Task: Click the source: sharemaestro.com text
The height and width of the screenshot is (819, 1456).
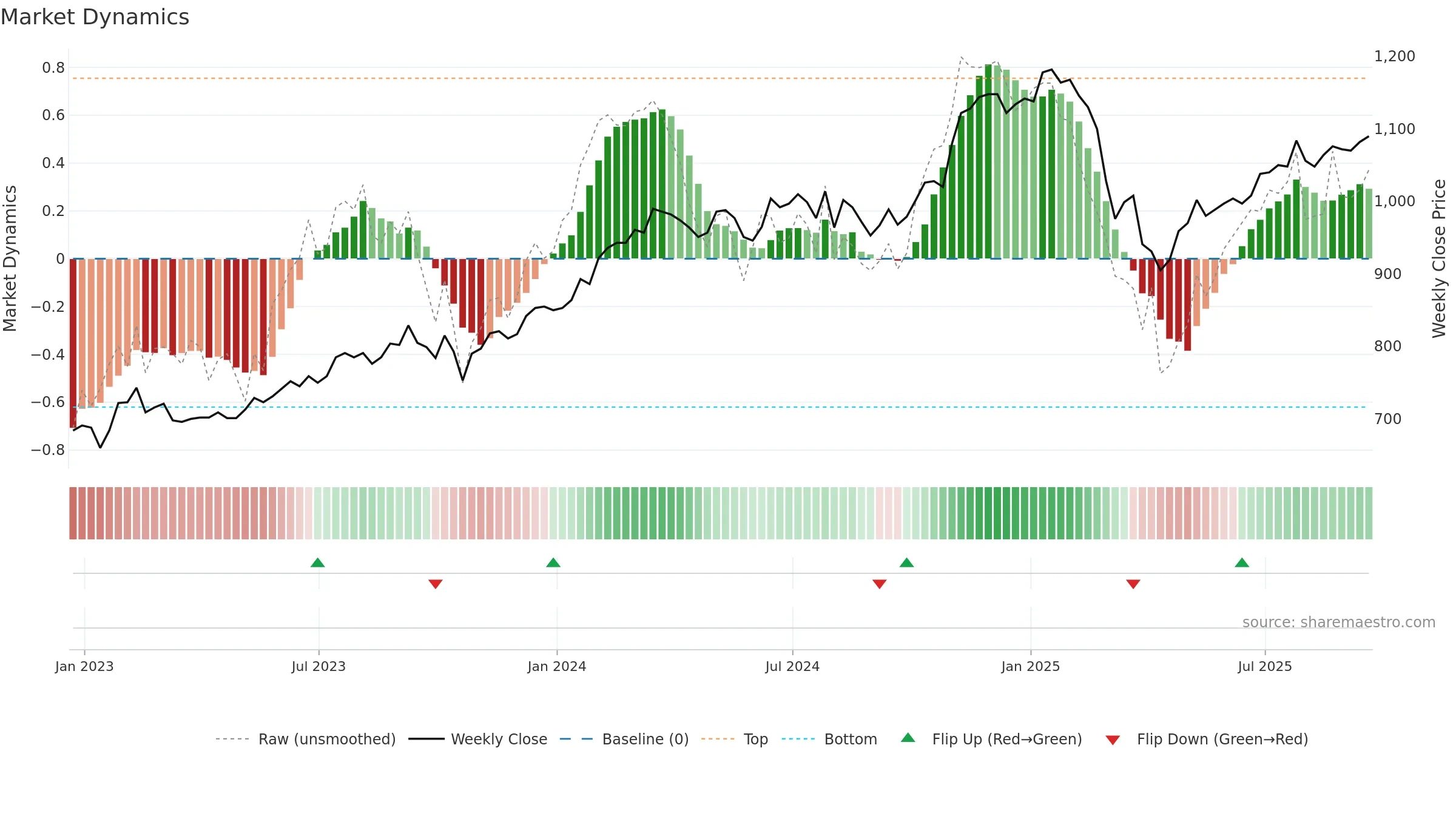Action: click(1339, 622)
